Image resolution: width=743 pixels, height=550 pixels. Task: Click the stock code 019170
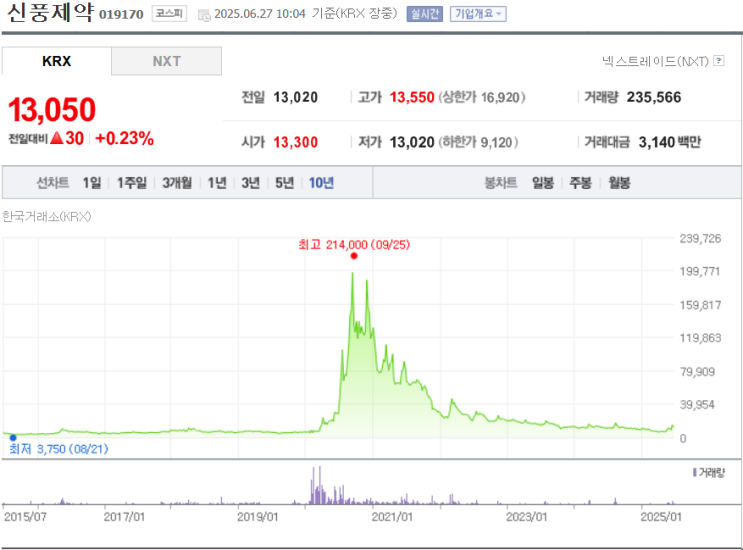click(x=121, y=15)
